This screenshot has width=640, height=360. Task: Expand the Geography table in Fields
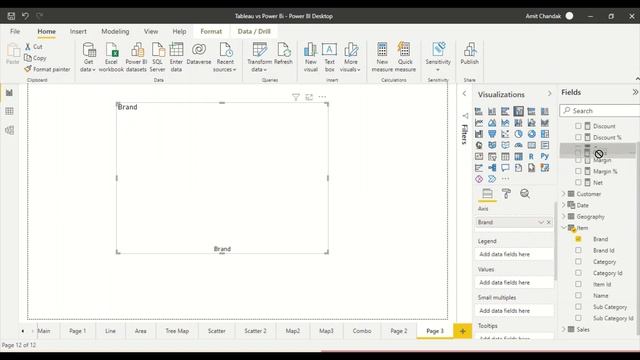coord(564,216)
